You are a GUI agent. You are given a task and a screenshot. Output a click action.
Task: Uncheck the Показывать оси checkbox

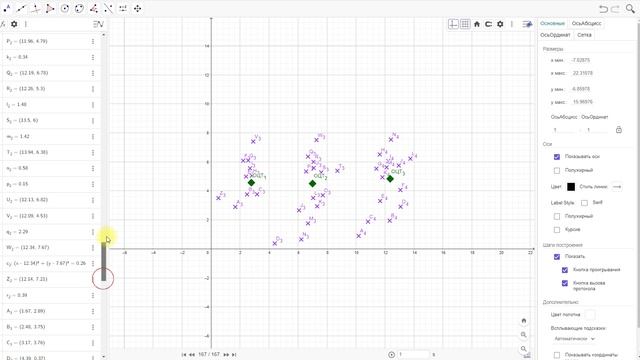[x=557, y=157]
